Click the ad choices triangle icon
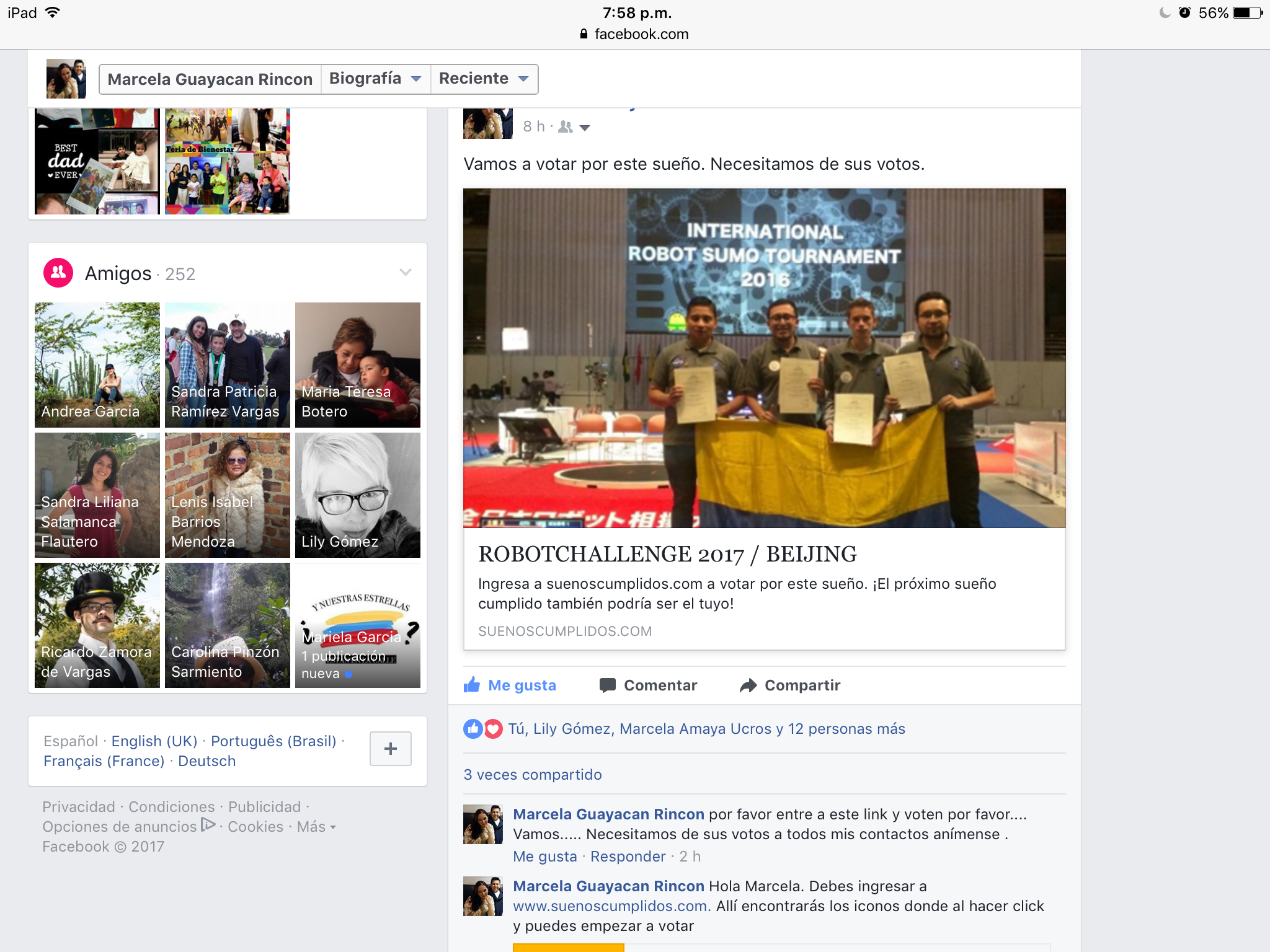1270x952 pixels. [x=208, y=826]
